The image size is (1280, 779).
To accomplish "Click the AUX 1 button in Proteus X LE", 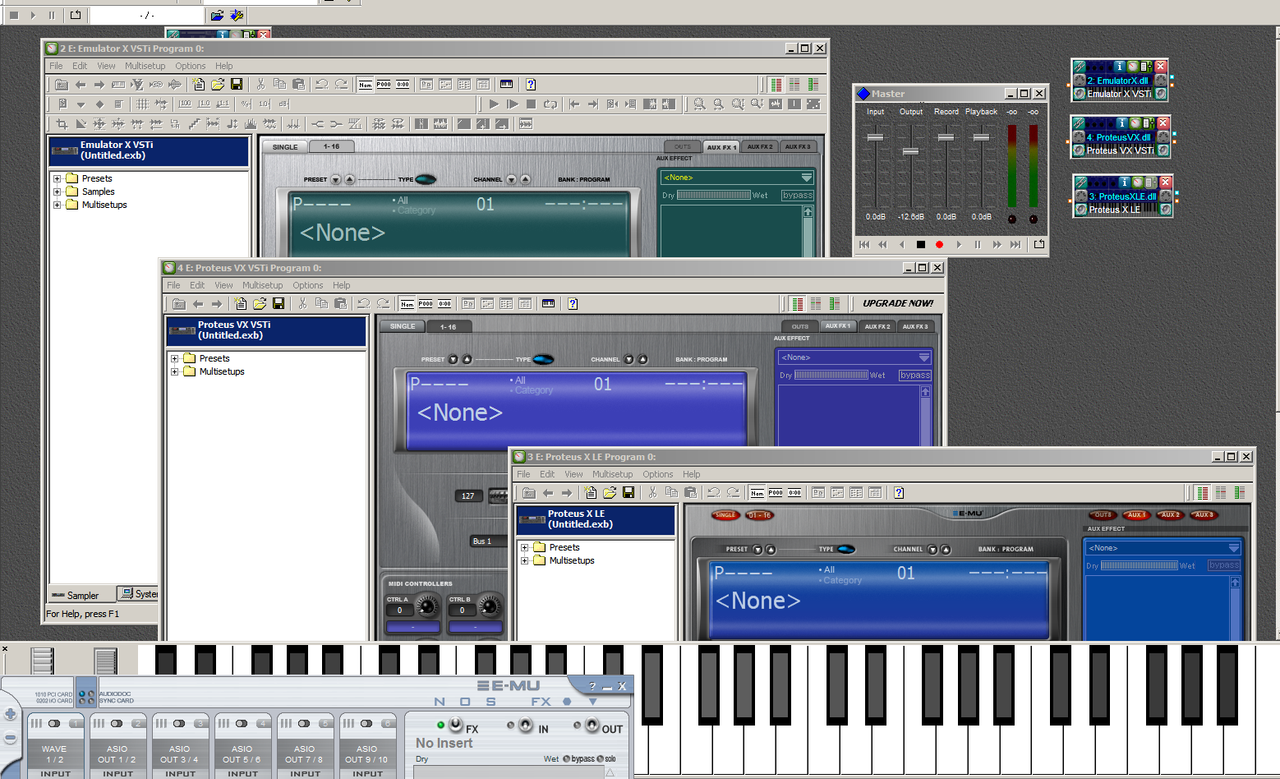I will pos(1137,515).
